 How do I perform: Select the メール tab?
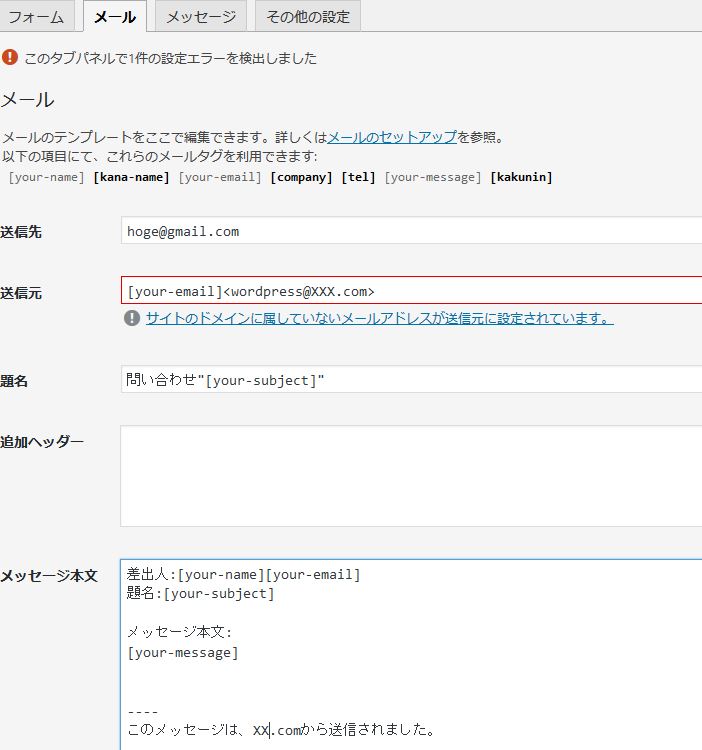pyautogui.click(x=115, y=17)
